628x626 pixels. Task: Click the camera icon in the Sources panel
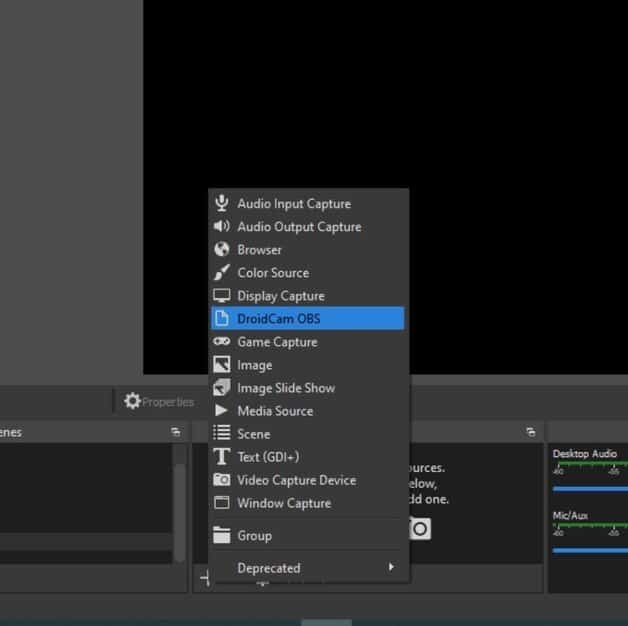(420, 529)
